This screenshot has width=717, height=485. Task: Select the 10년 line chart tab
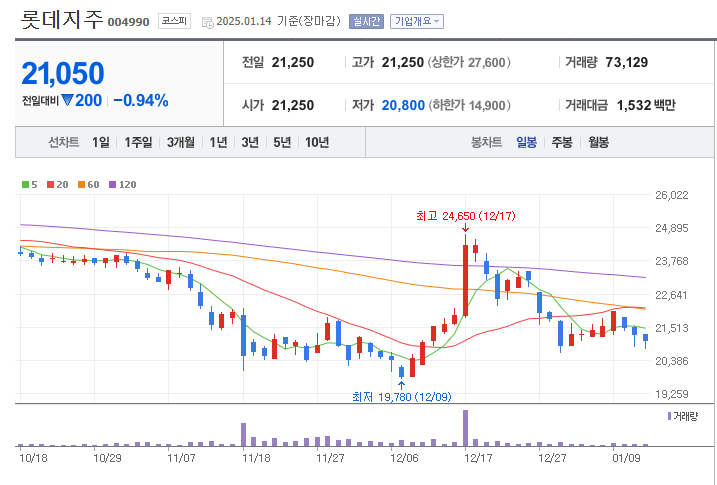317,142
